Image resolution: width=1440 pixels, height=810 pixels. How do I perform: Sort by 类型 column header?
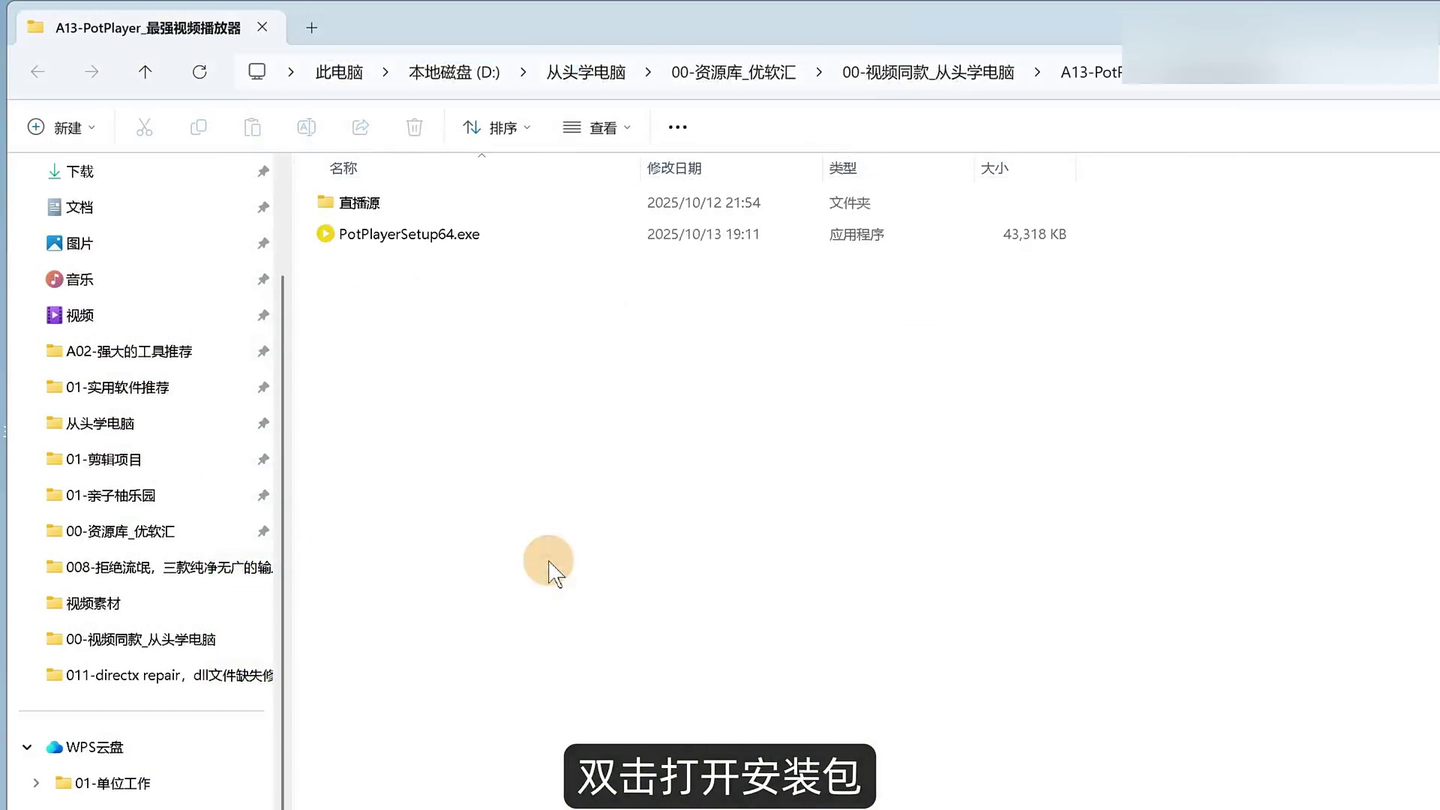(x=843, y=168)
